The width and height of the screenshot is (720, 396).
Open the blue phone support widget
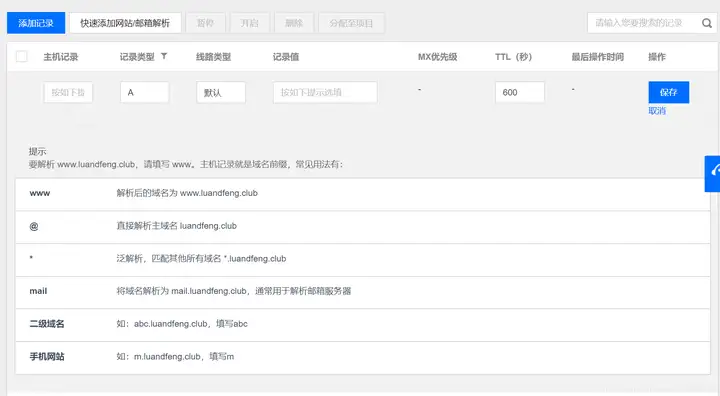(713, 173)
